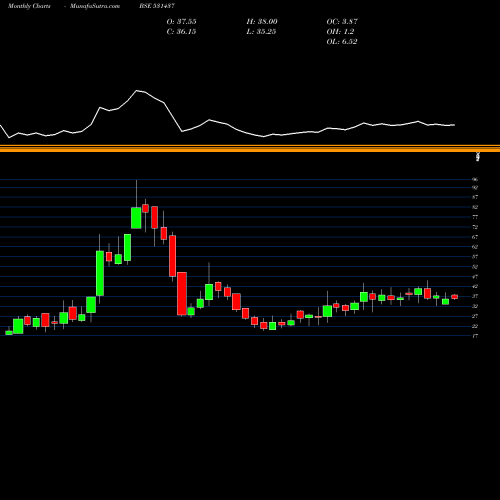Click the "OC: 3.87" reading
The width and height of the screenshot is (500, 500).
(342, 22)
